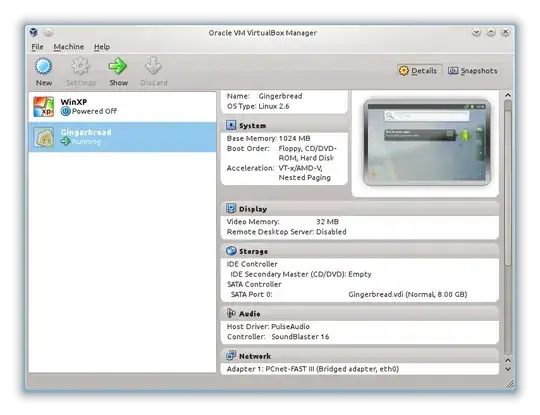The image size is (540, 415).
Task: Click the Gingerbread machine OS icon
Action: coord(43,137)
